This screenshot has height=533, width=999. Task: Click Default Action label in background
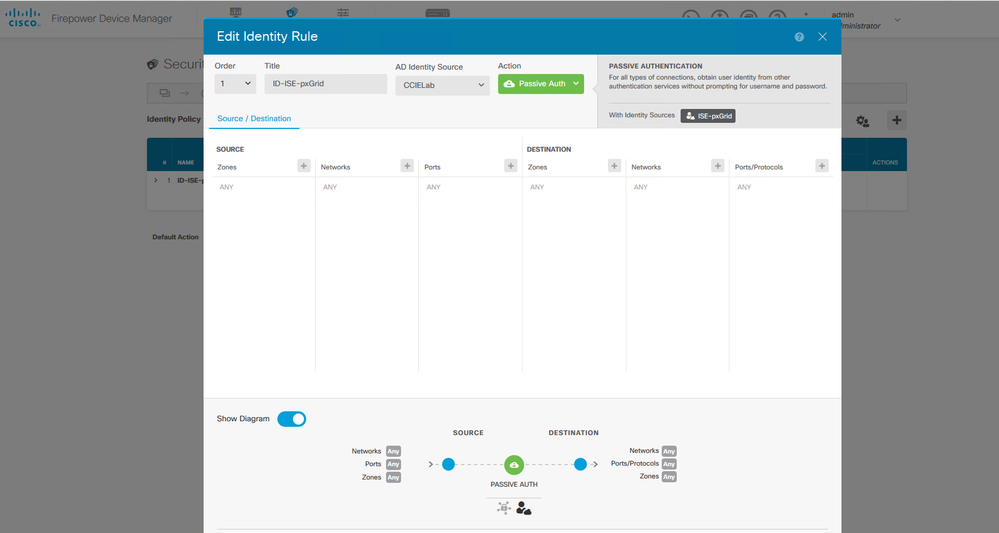coord(175,237)
